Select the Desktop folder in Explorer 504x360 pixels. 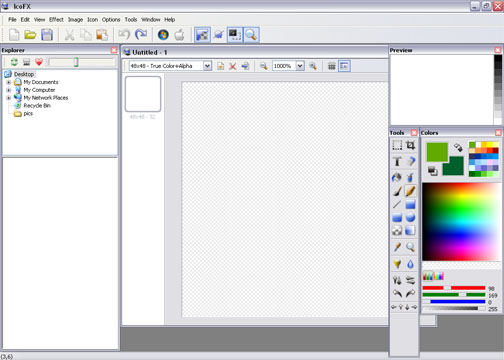pyautogui.click(x=24, y=74)
